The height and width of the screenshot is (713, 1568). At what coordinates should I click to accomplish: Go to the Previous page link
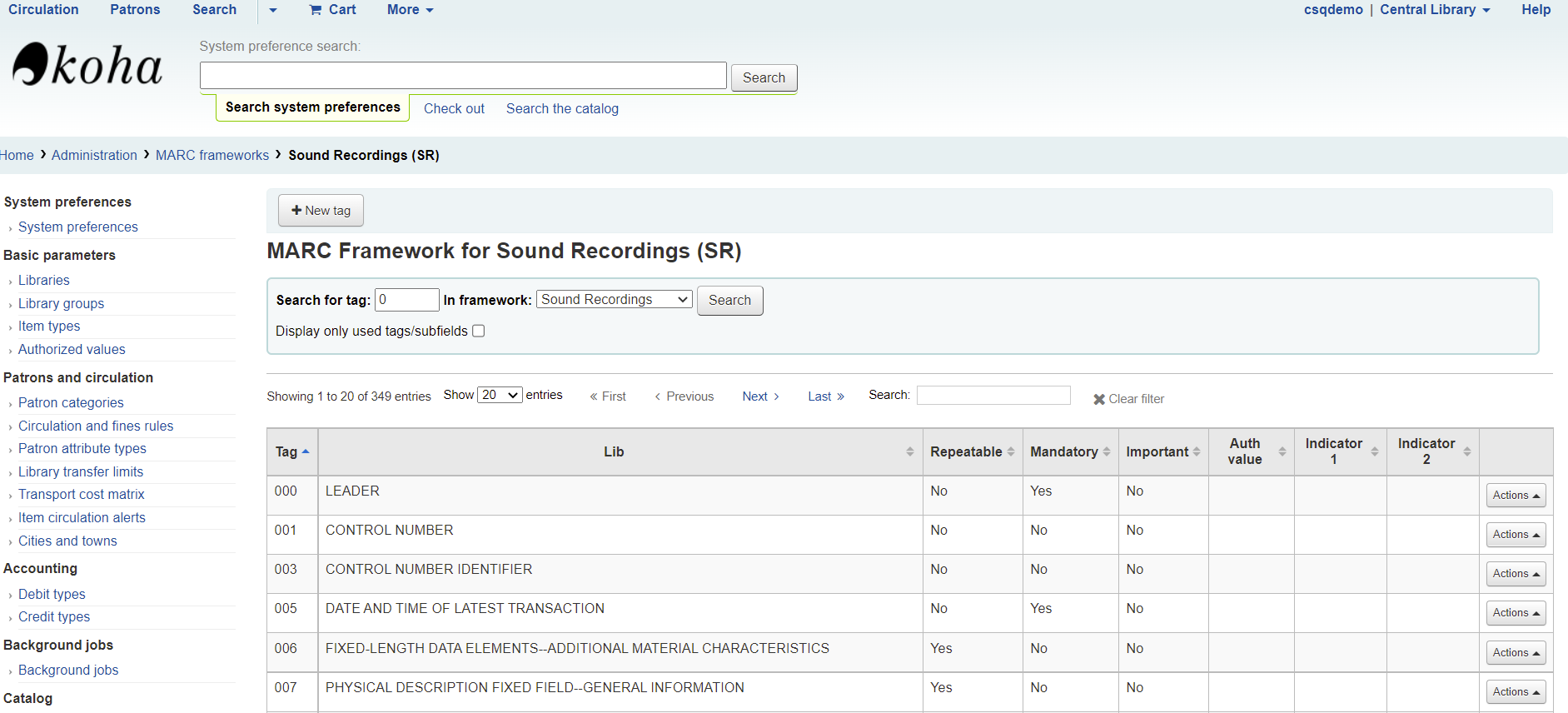point(684,396)
